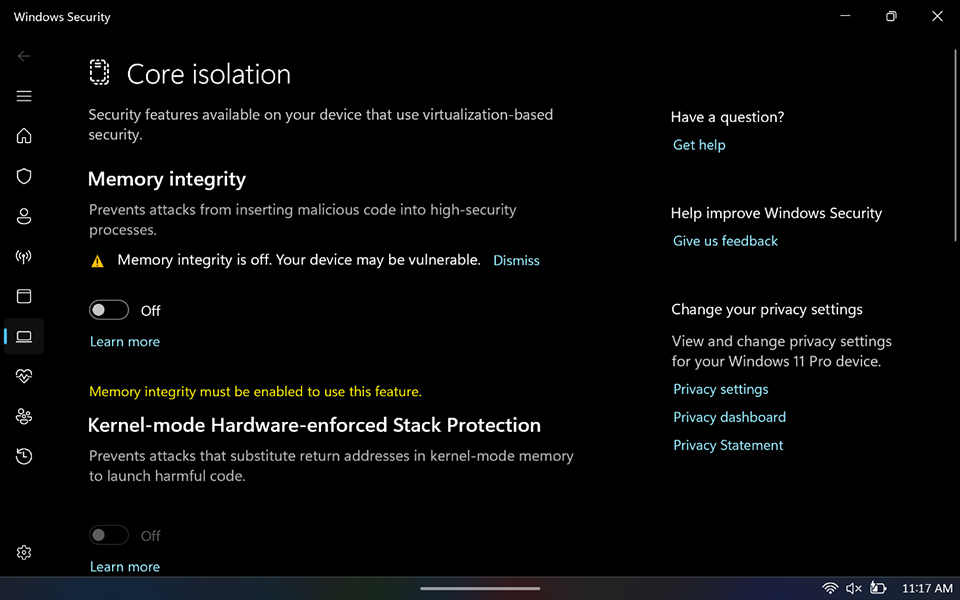
Task: Open Device performance & health heart icon
Action: tap(24, 376)
